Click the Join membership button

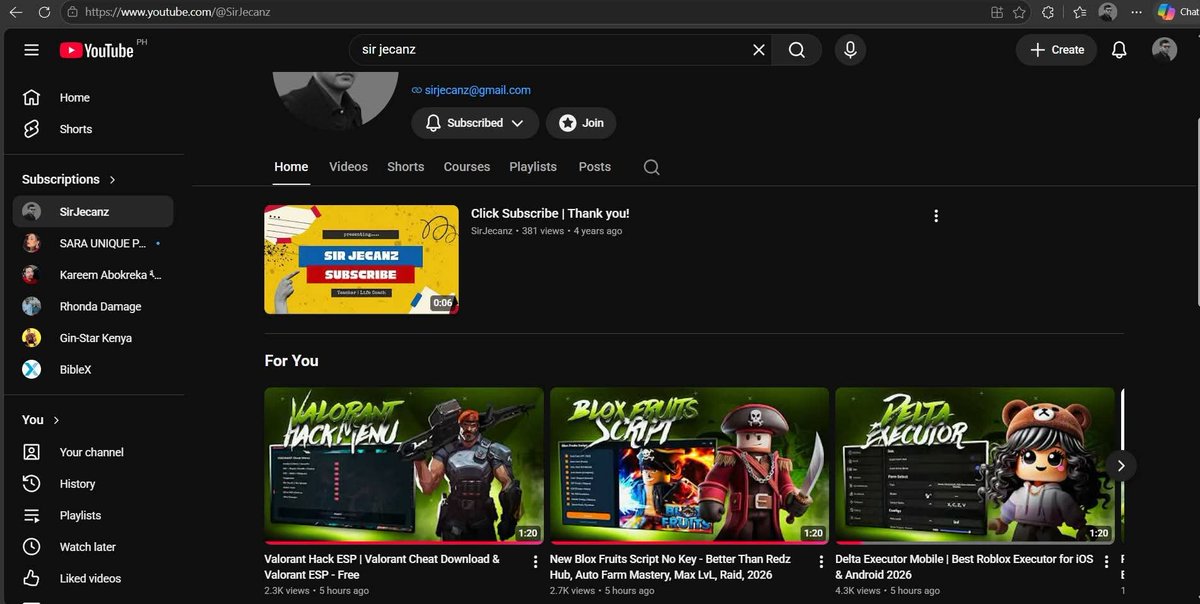click(x=581, y=123)
